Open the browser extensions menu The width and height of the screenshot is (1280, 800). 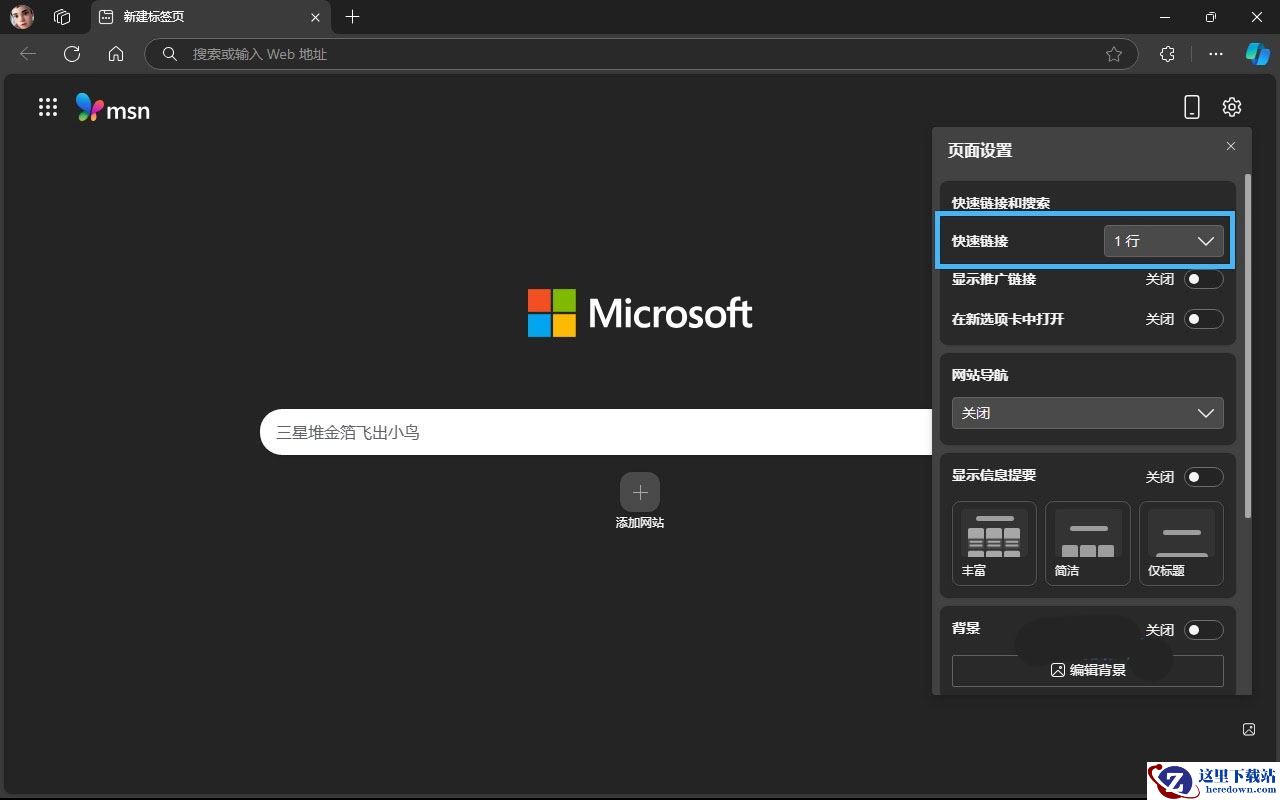click(x=1167, y=54)
